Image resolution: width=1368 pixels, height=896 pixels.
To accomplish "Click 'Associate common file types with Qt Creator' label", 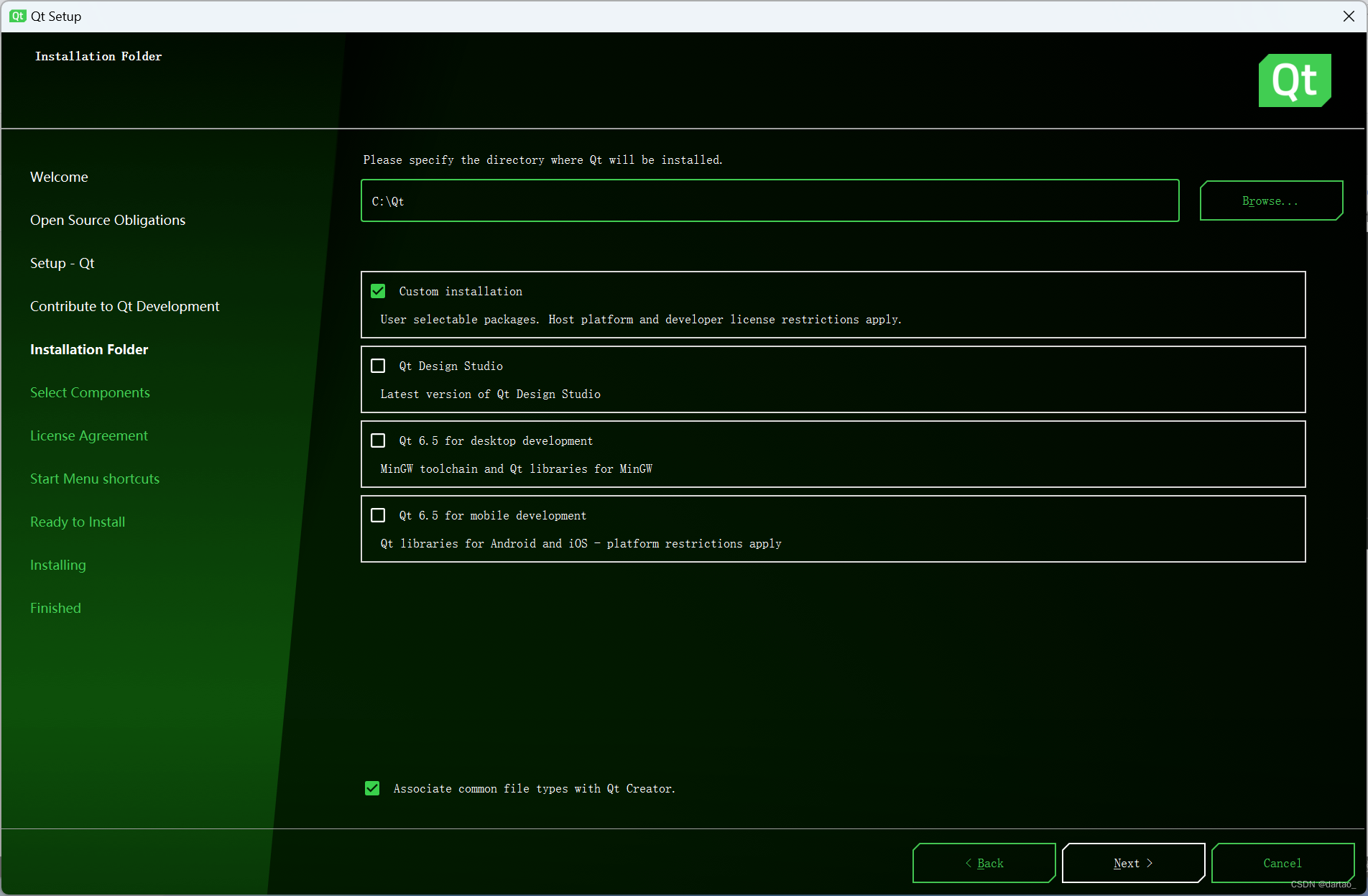I will pos(535,789).
